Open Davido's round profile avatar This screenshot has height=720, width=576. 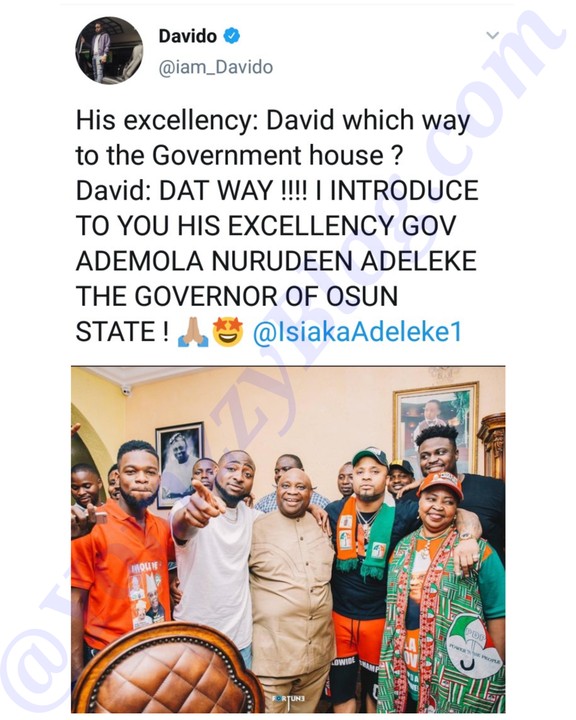(109, 51)
